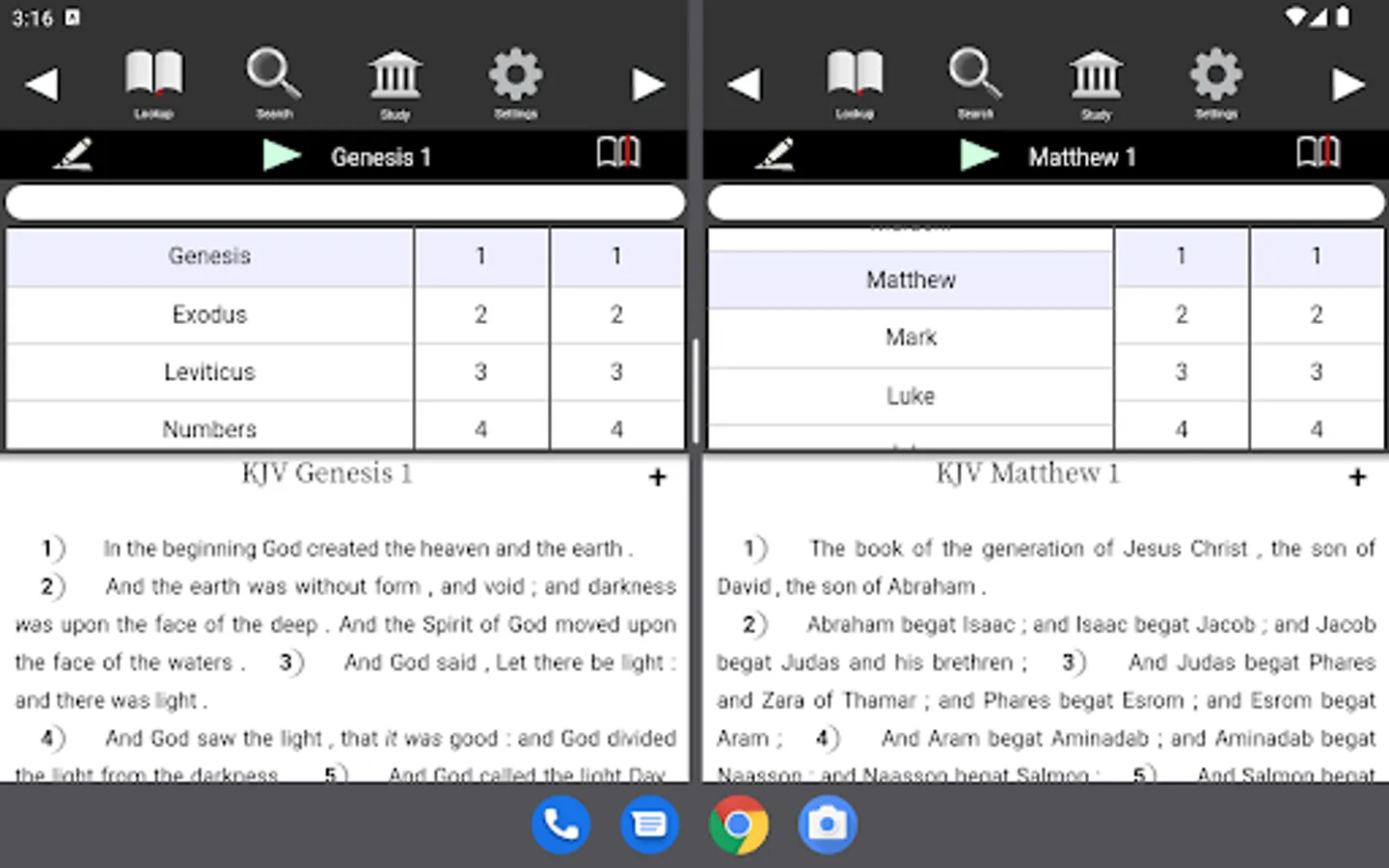The width and height of the screenshot is (1389, 868).
Task: Tap the forward arrow in the Genesis pane
Action: (648, 84)
